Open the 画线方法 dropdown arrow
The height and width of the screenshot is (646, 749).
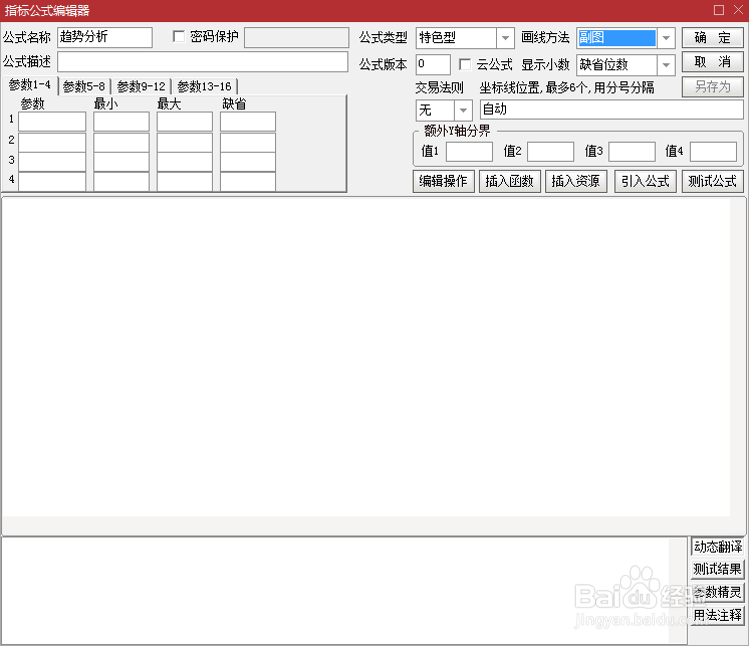click(x=666, y=38)
